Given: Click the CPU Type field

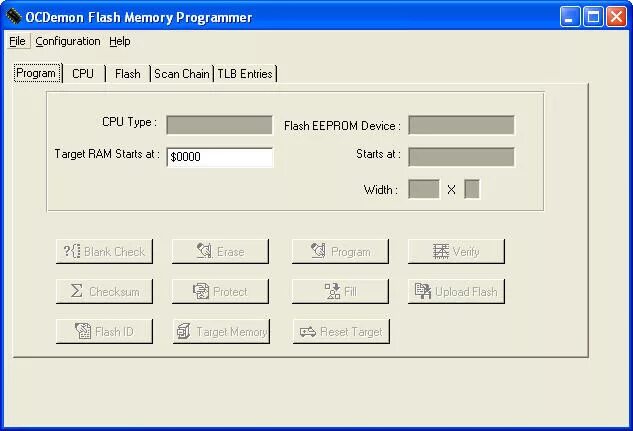Looking at the screenshot, I should point(219,125).
